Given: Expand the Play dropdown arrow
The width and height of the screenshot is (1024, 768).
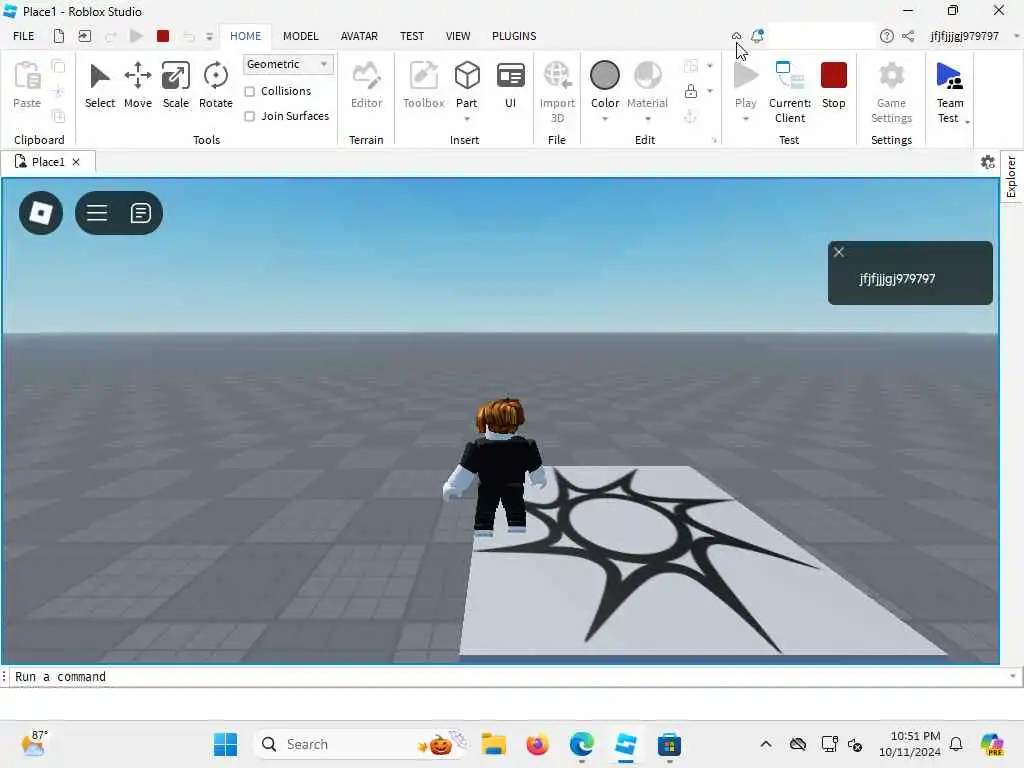Looking at the screenshot, I should tap(746, 119).
